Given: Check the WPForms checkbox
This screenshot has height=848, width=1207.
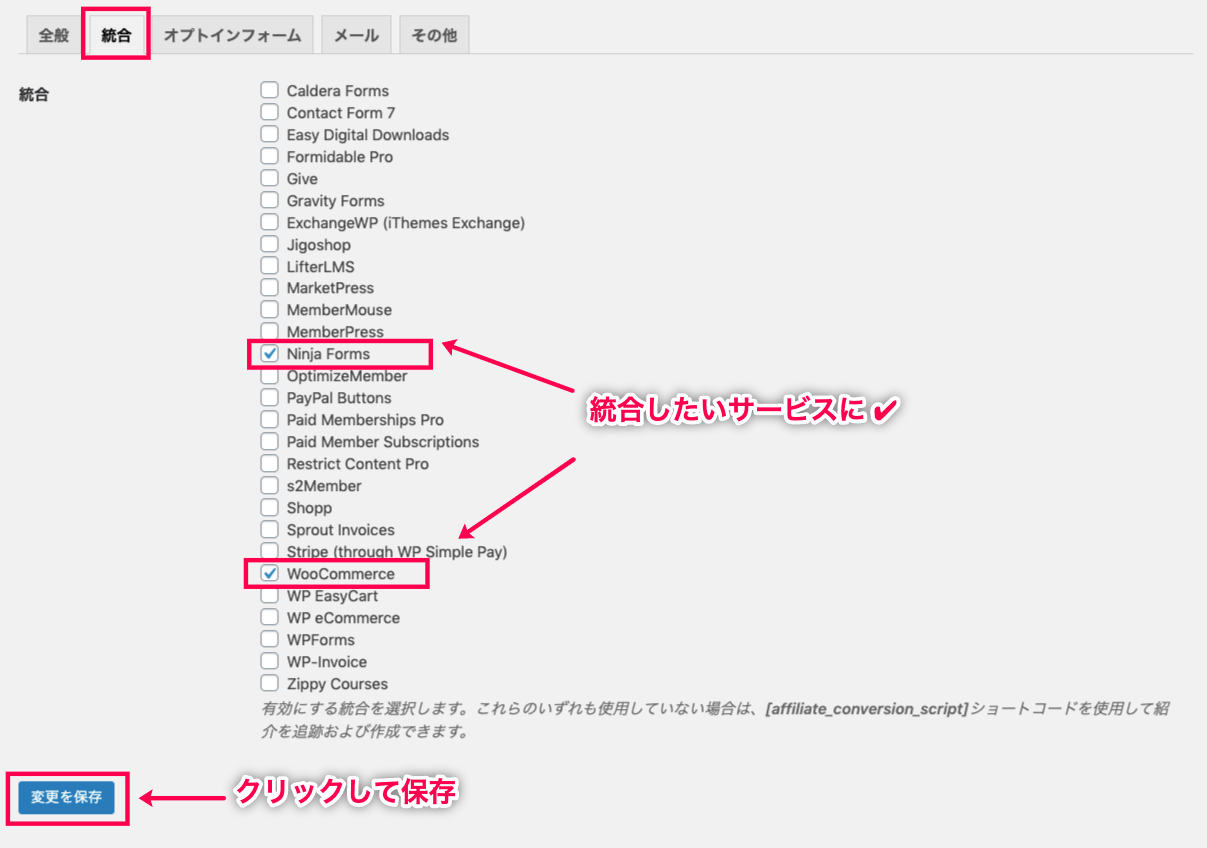Looking at the screenshot, I should 269,640.
